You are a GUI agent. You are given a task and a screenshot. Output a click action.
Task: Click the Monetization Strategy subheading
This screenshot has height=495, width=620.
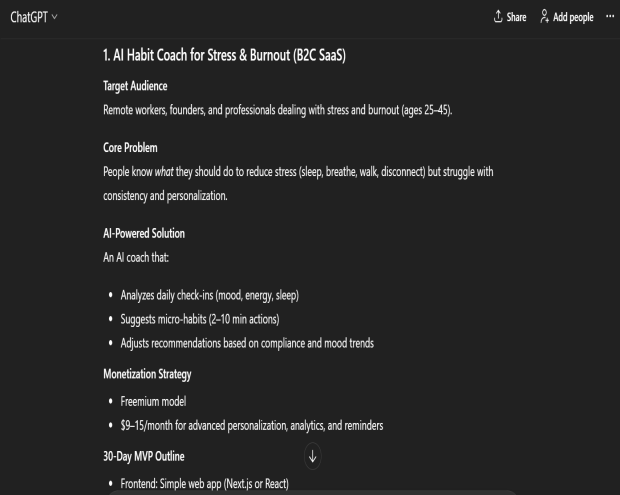pos(147,374)
